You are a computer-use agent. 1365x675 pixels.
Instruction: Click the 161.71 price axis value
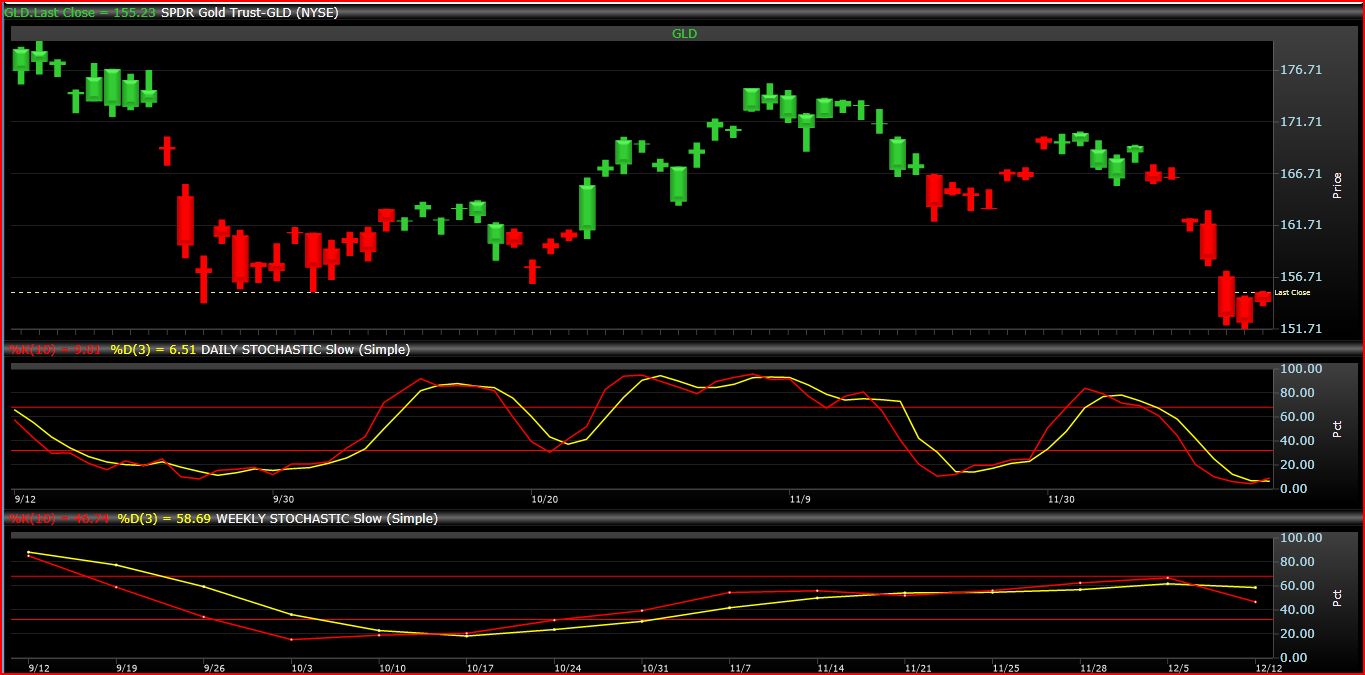pyautogui.click(x=1301, y=225)
